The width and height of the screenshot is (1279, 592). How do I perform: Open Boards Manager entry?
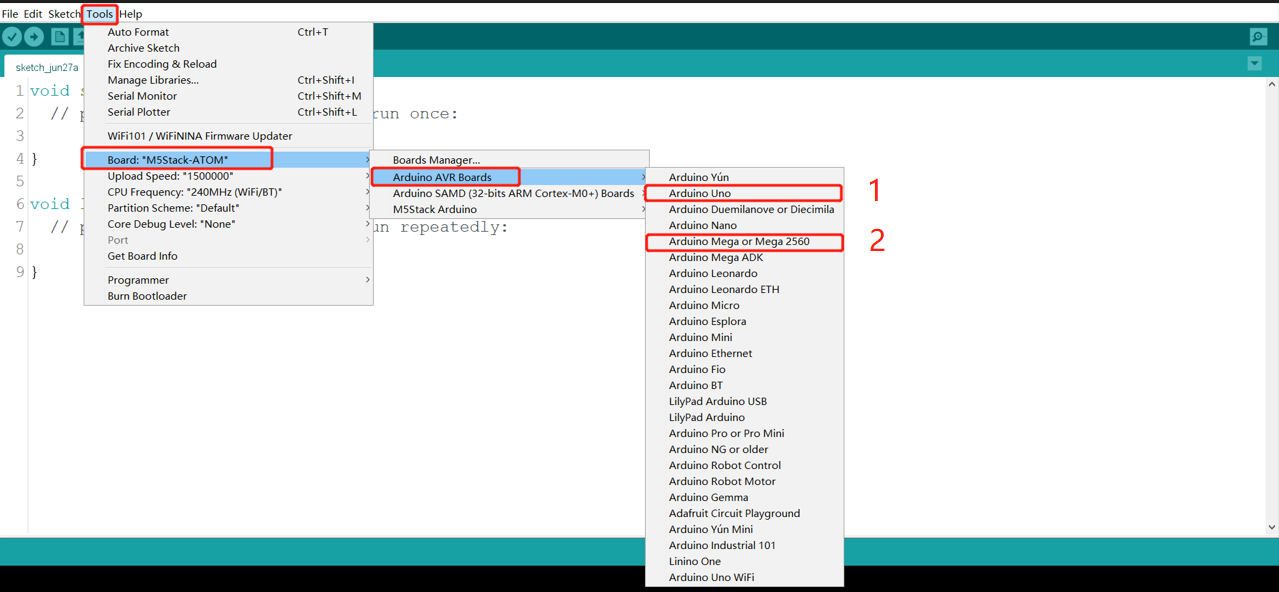(436, 160)
